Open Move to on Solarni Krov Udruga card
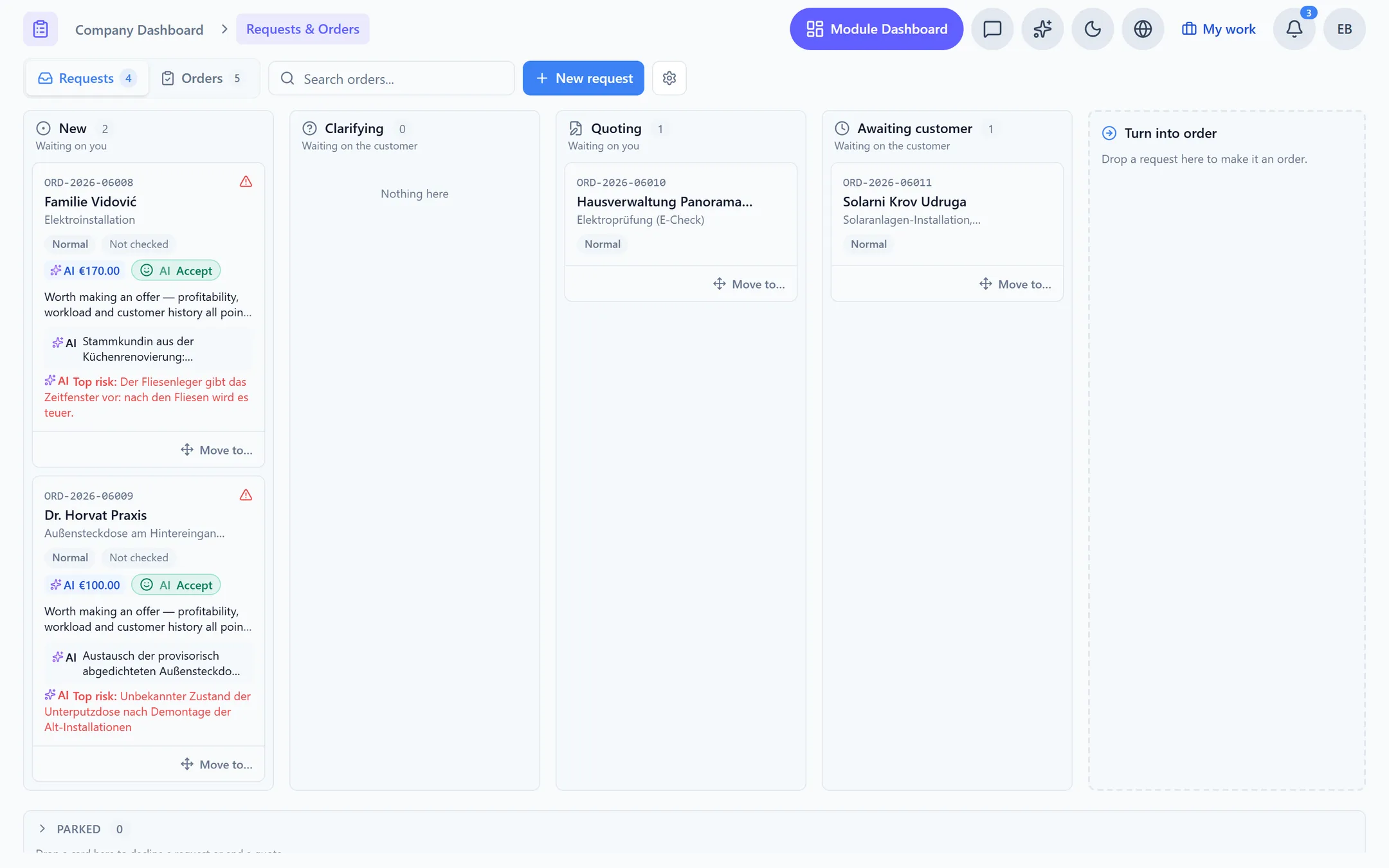 [x=1015, y=284]
